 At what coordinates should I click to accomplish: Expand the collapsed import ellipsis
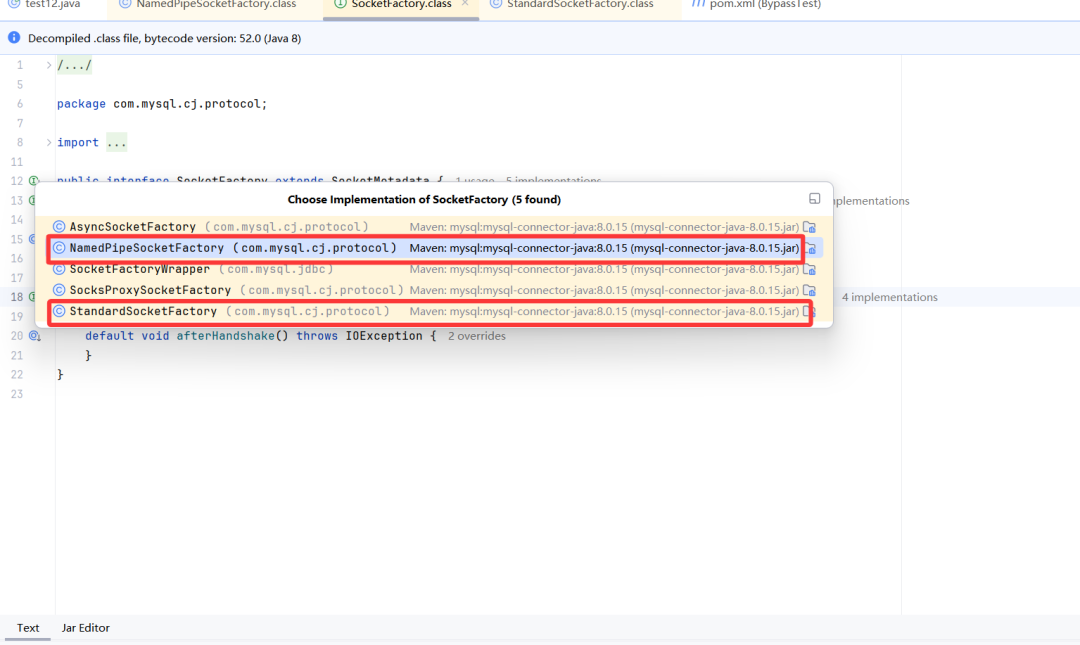click(x=116, y=143)
